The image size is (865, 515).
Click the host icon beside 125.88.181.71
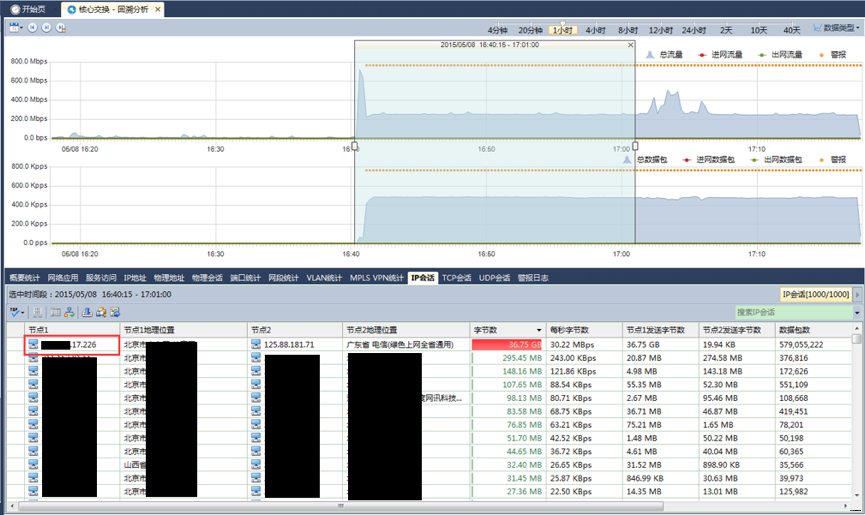(257, 345)
